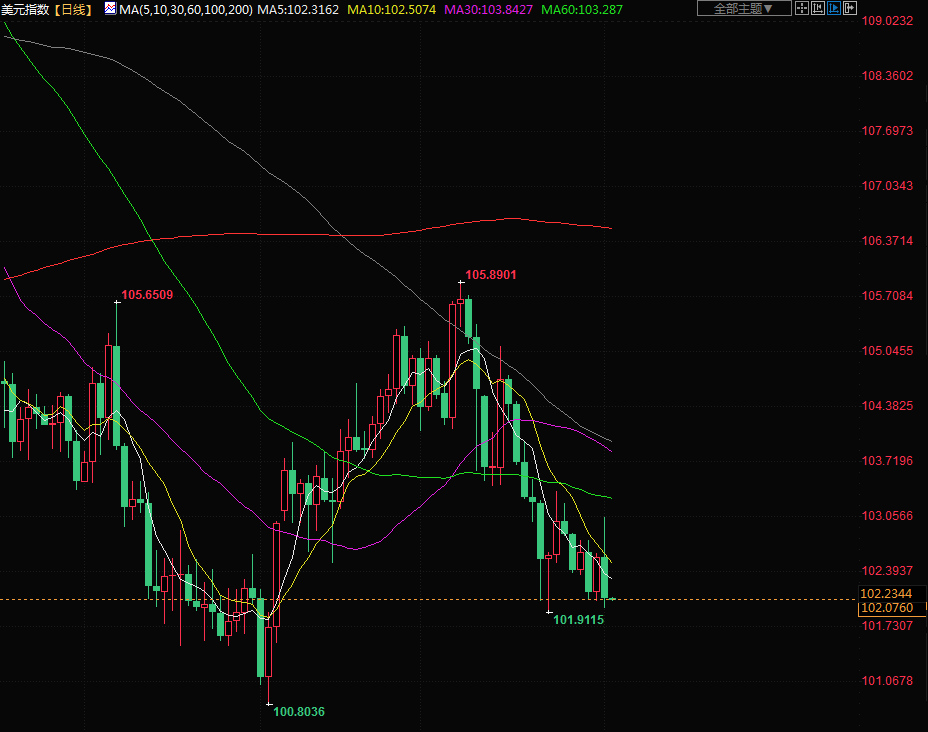Viewport: 928px width, 732px height.
Task: Click the 102.2344 dashed line price label
Action: [886, 593]
